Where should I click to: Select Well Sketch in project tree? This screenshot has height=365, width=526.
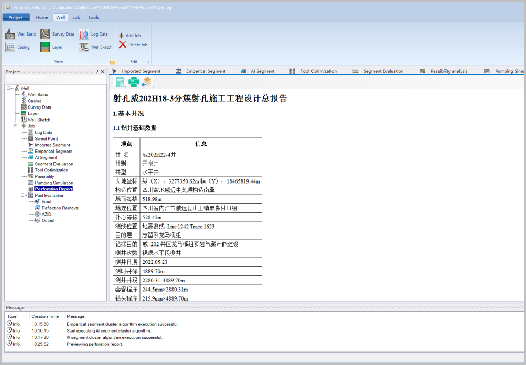pos(36,119)
